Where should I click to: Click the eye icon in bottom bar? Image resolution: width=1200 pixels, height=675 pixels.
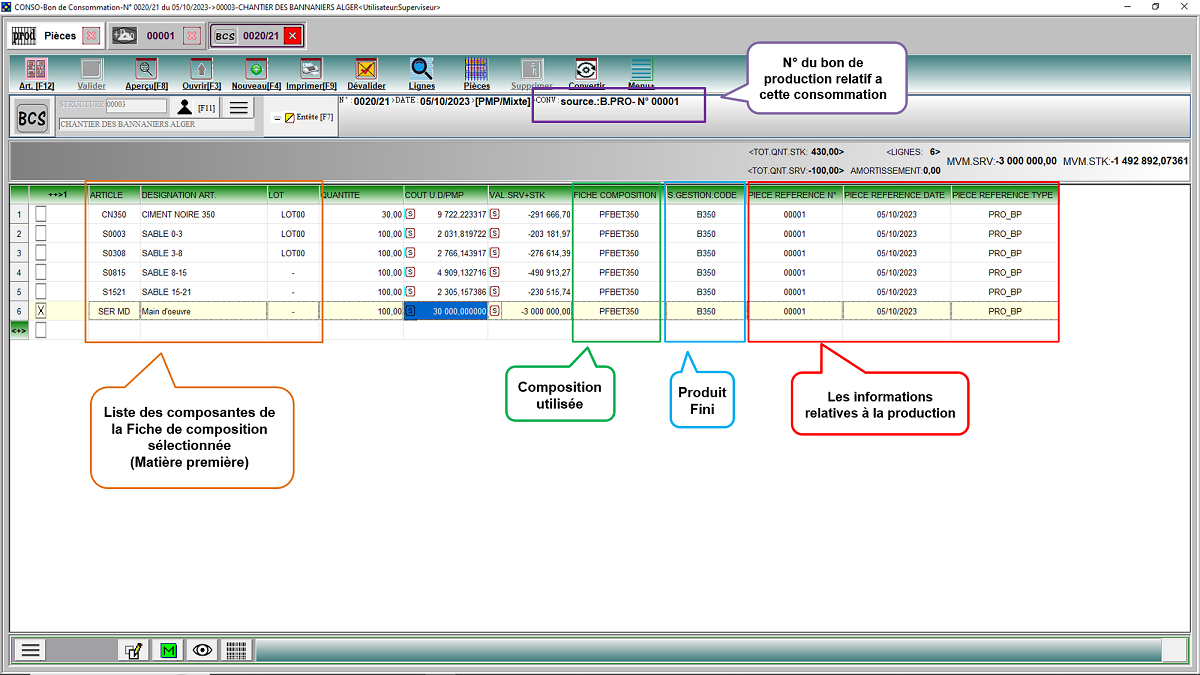(203, 650)
